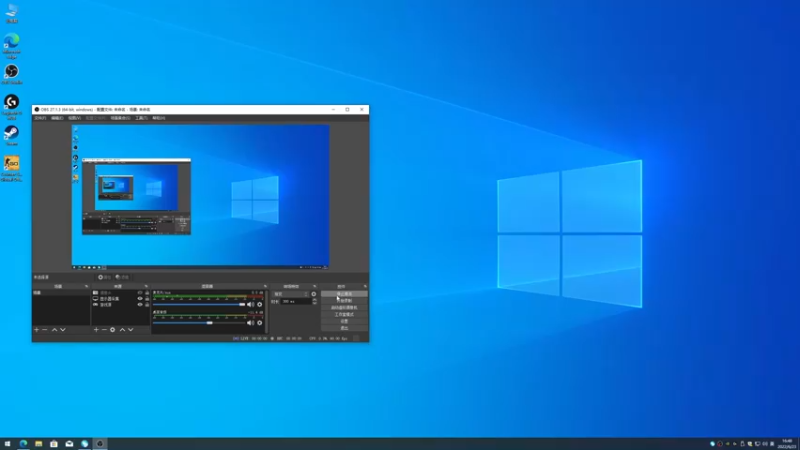800x450 pixels.
Task: Toggle the lock on the Game Capture source
Action: coord(147,305)
